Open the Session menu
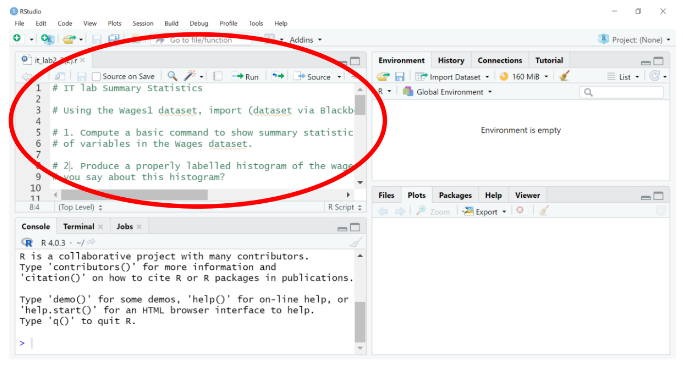Image resolution: width=683 pixels, height=368 pixels. (x=143, y=24)
